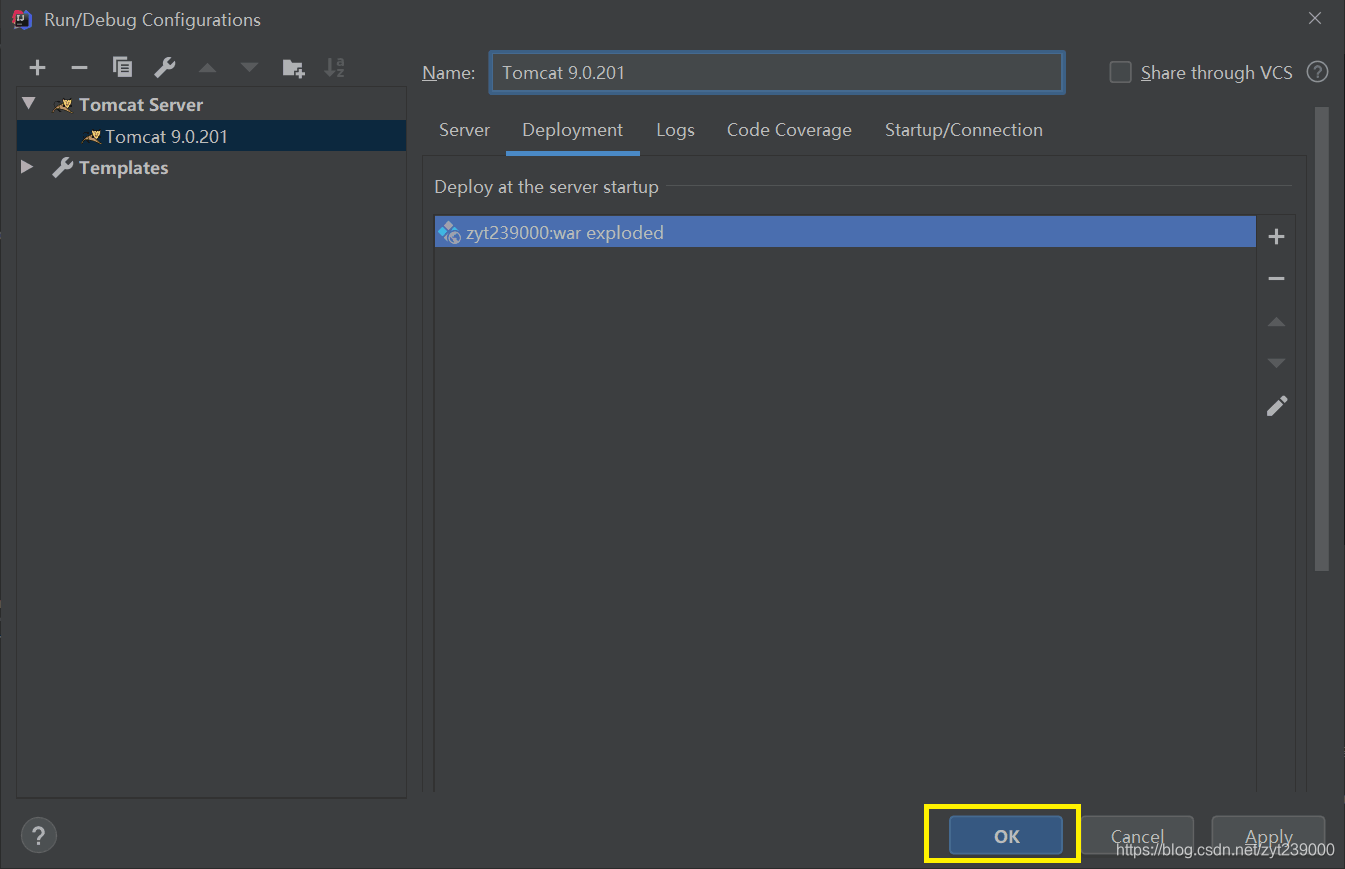Sort configurations alphabetically
Image resolution: width=1345 pixels, height=869 pixels.
tap(335, 68)
